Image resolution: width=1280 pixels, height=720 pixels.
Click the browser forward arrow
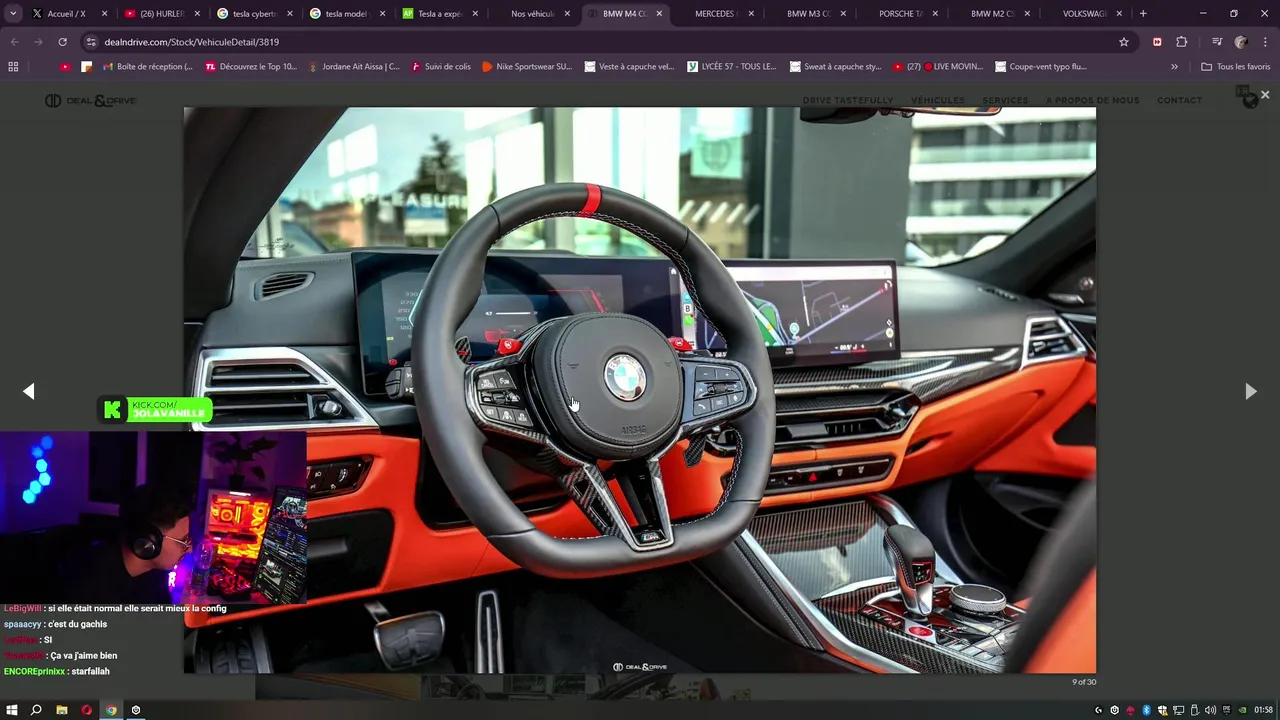[38, 42]
